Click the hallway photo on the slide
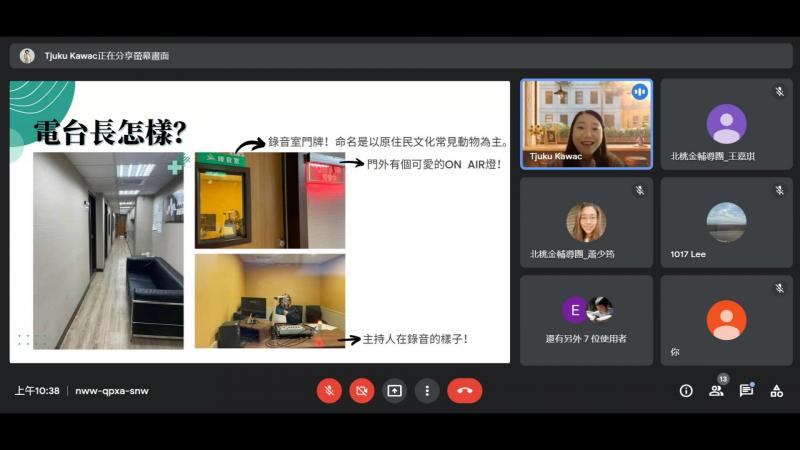Viewport: 800px width, 450px height. point(108,251)
